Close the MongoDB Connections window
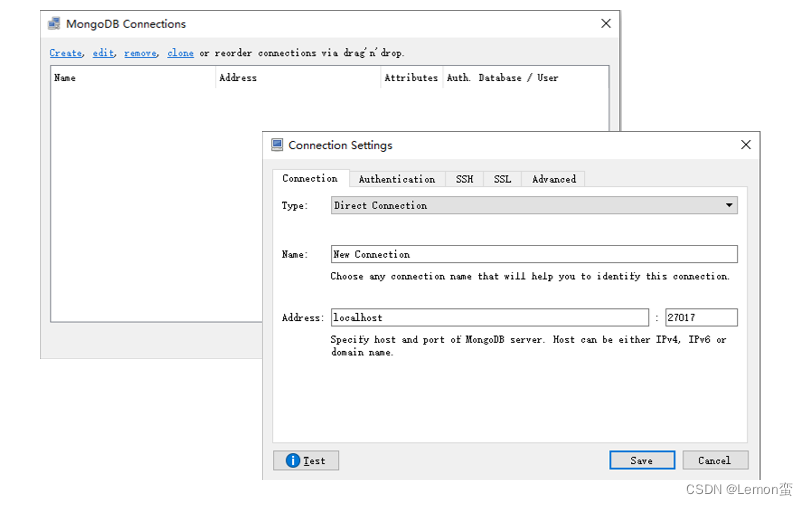808x506 pixels. 606,24
